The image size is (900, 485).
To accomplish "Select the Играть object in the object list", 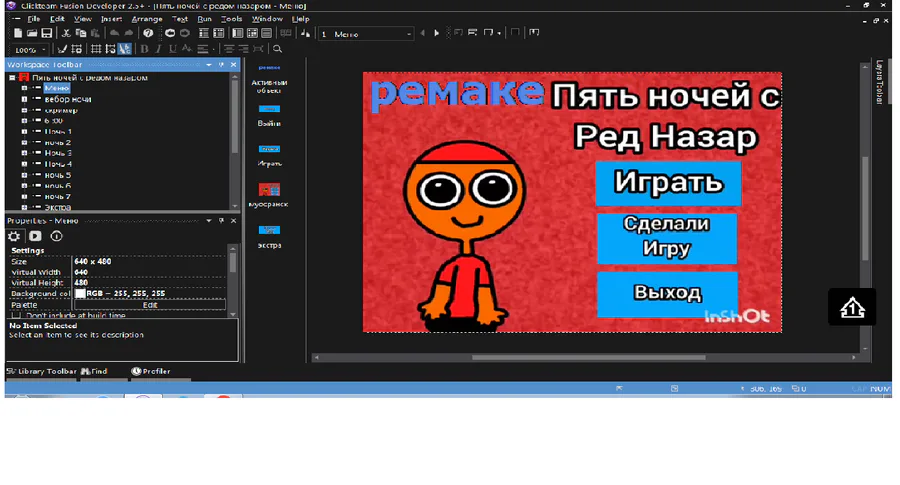I will [x=269, y=155].
